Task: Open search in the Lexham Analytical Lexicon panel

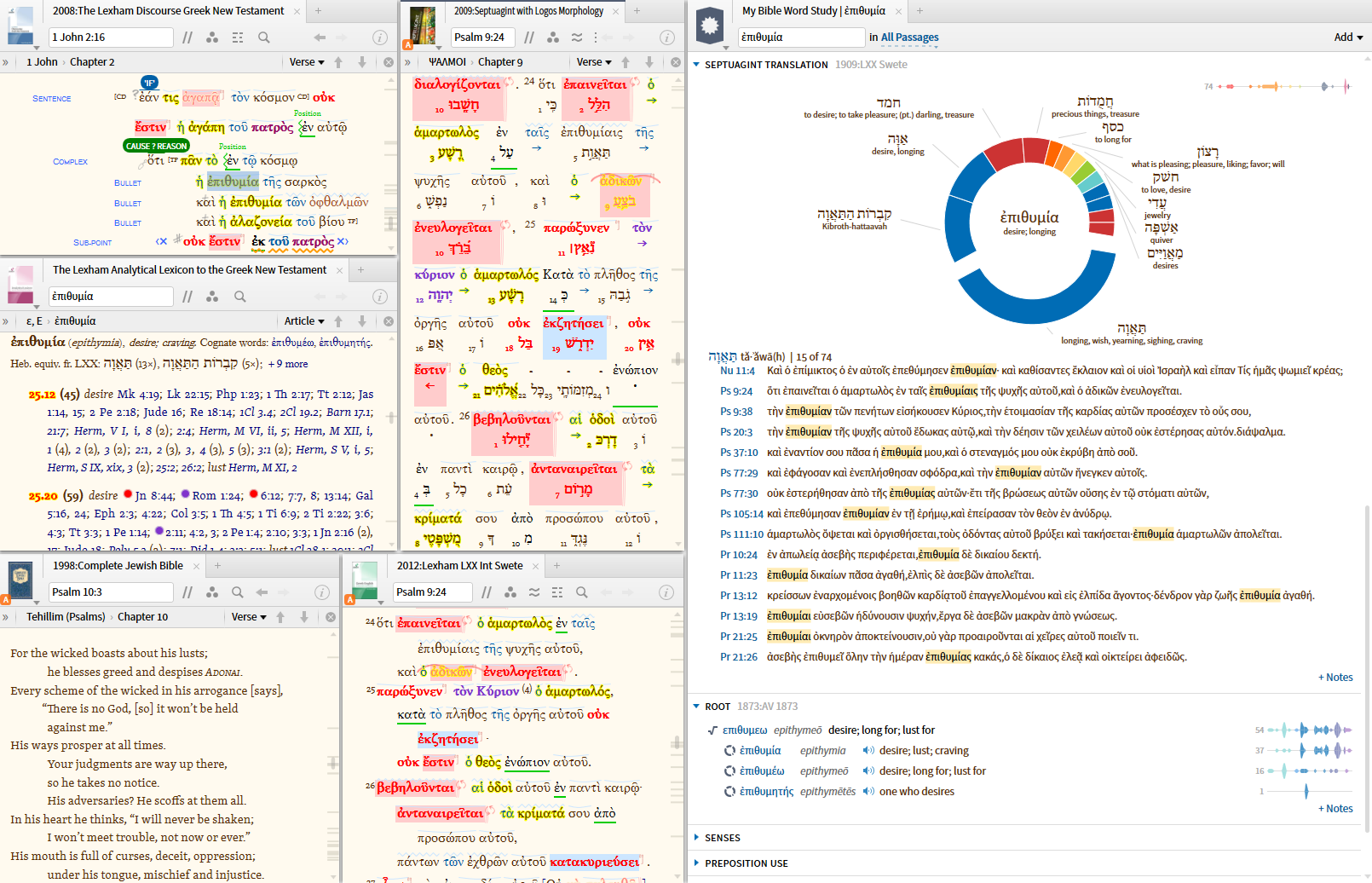Action: [x=240, y=297]
